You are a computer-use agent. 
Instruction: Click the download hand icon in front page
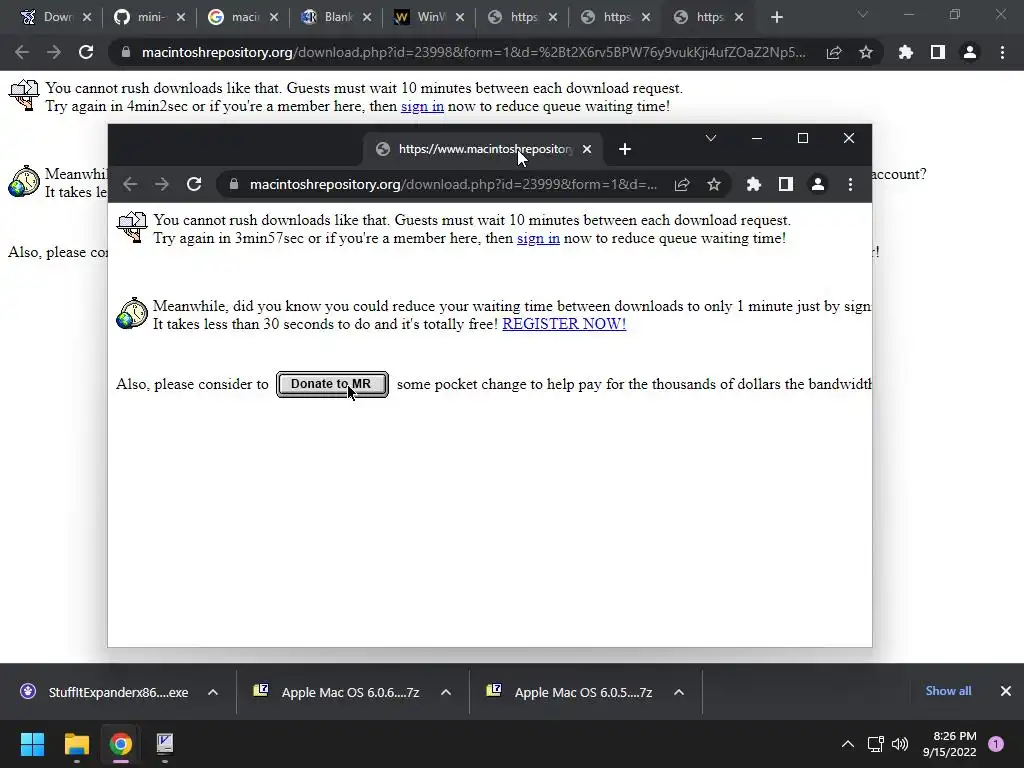point(132,227)
